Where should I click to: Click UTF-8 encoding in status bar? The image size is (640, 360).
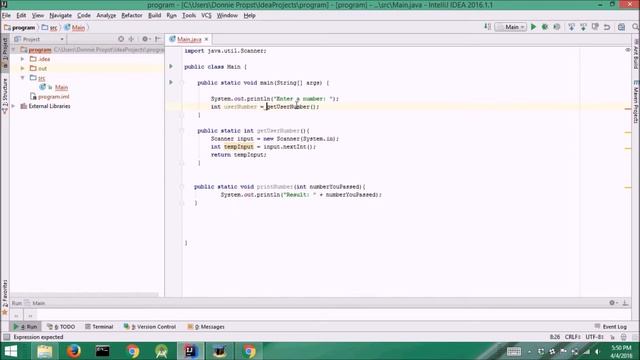click(594, 337)
